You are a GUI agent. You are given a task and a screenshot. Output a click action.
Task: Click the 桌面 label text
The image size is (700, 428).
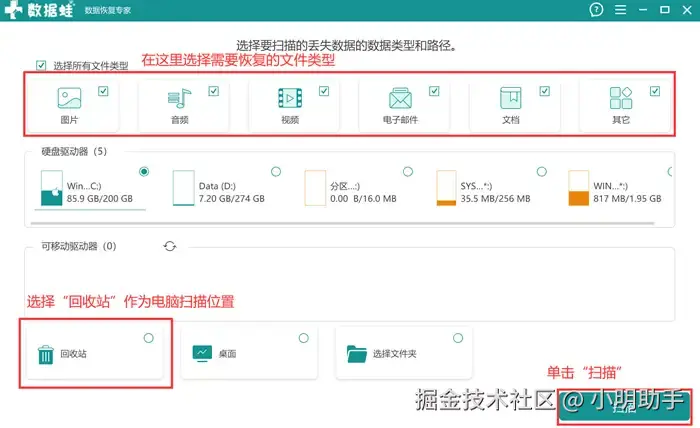coord(227,354)
